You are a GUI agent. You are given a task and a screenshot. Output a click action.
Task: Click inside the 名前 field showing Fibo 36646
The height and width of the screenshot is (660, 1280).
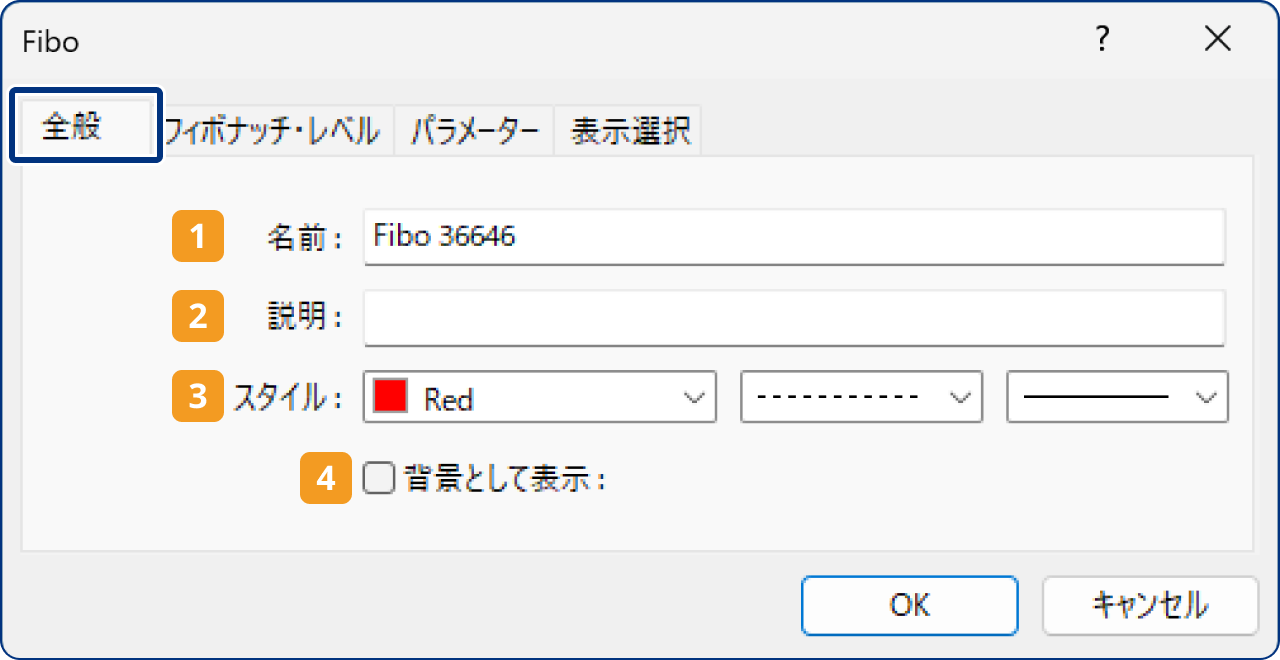pyautogui.click(x=700, y=237)
